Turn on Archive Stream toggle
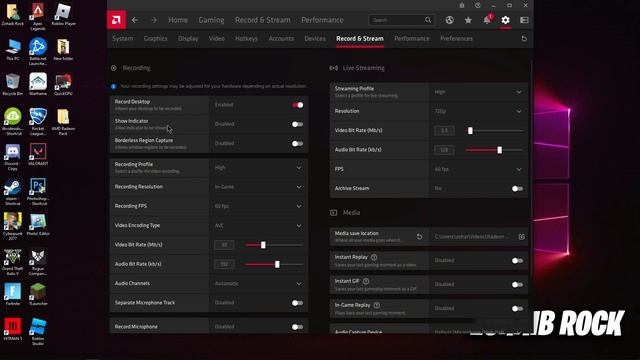The height and width of the screenshot is (360, 640). [x=517, y=189]
